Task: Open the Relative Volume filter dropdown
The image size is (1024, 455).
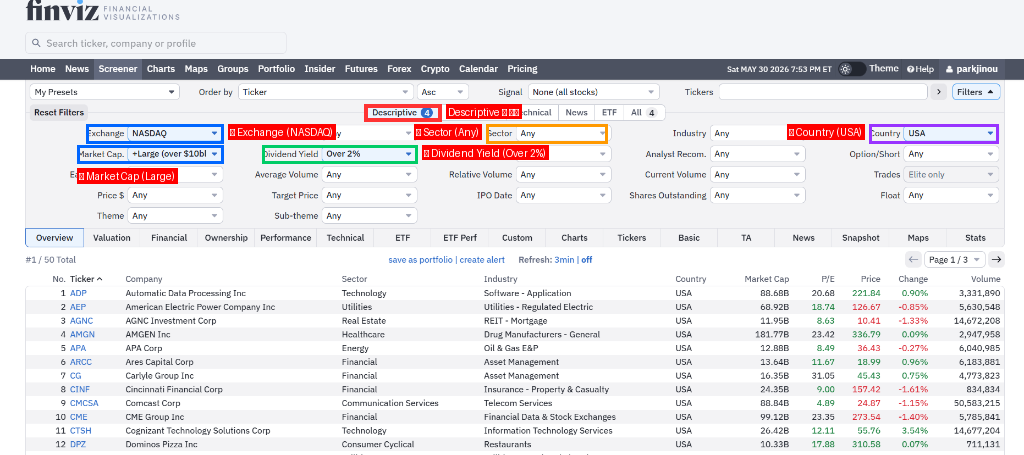Action: pyautogui.click(x=564, y=175)
